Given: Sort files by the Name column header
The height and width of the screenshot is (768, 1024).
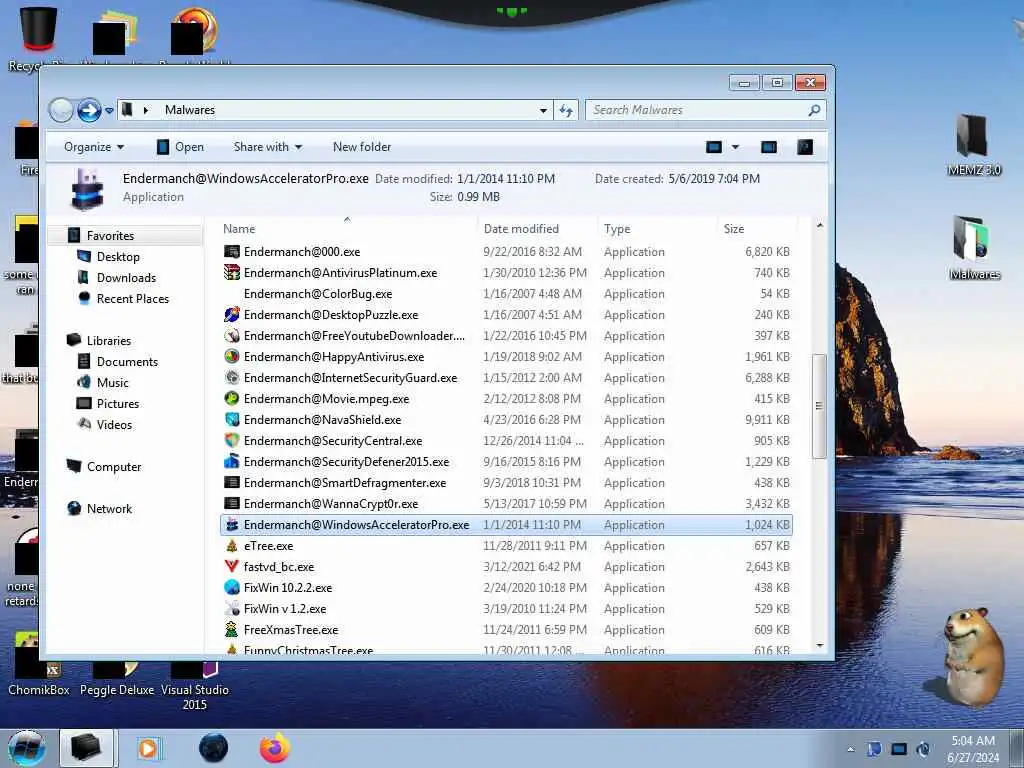Looking at the screenshot, I should (239, 229).
